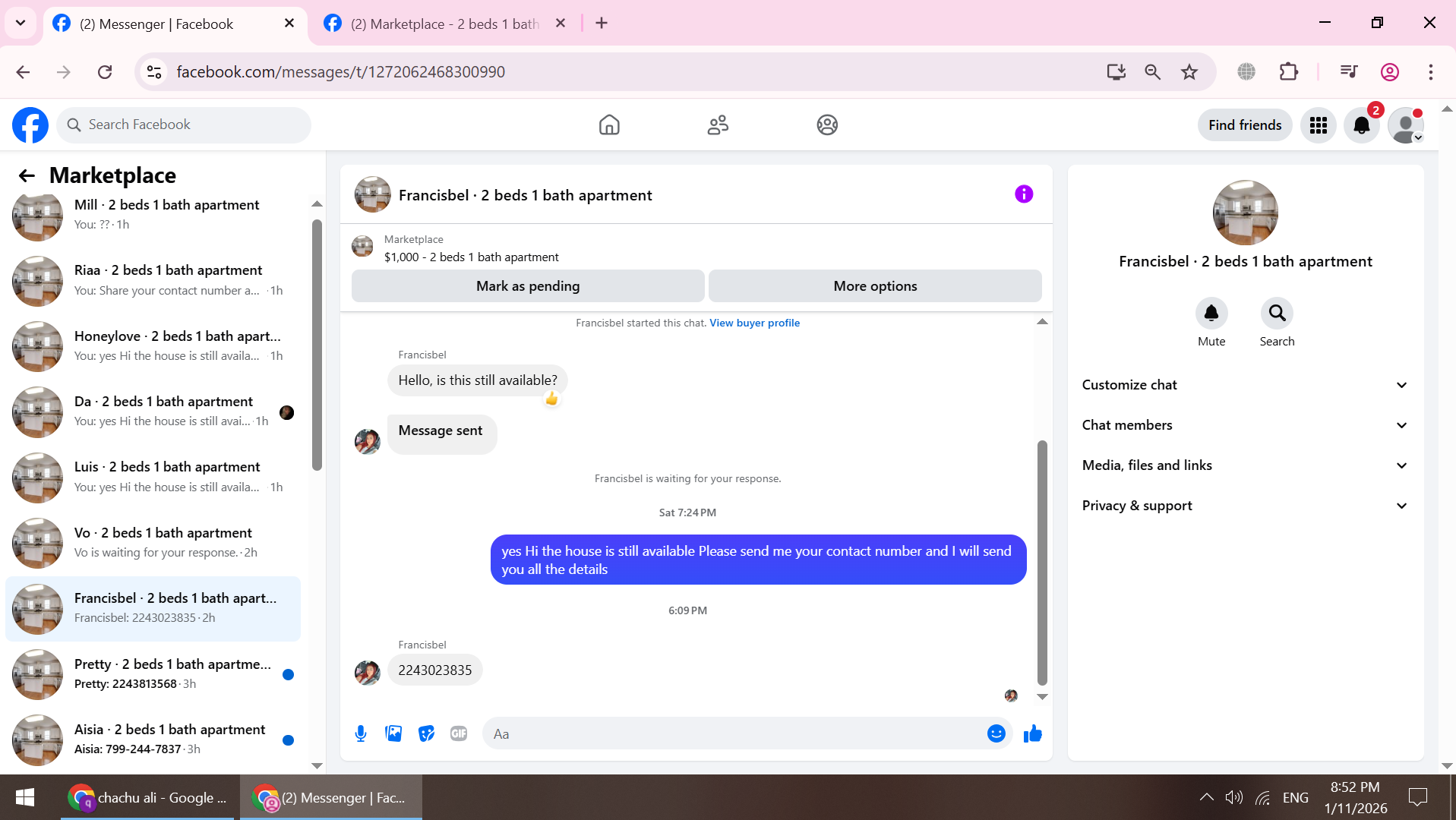Send a thumbs-up like
The width and height of the screenshot is (1456, 820).
click(1033, 733)
